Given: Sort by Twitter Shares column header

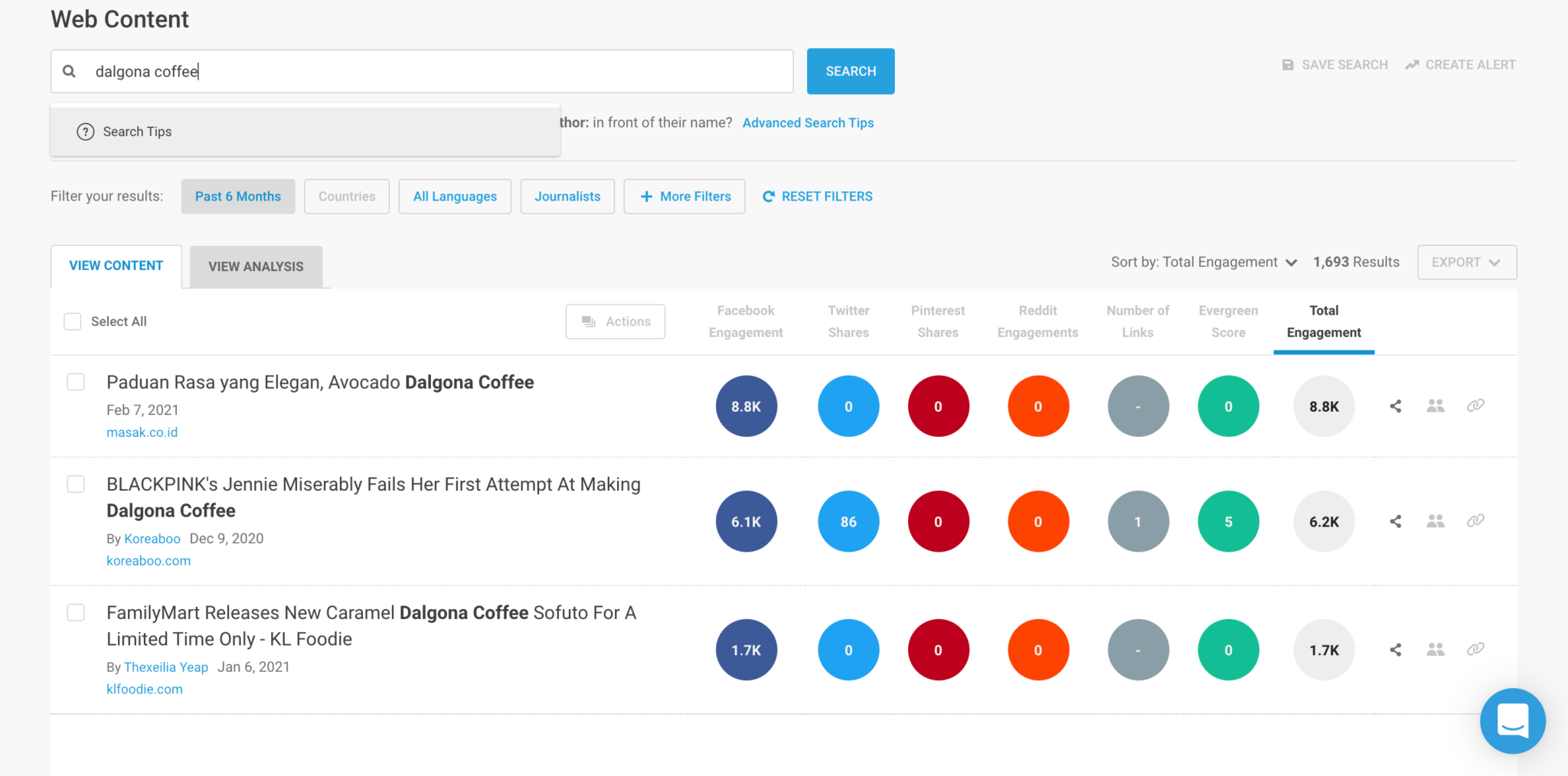Looking at the screenshot, I should tap(848, 321).
